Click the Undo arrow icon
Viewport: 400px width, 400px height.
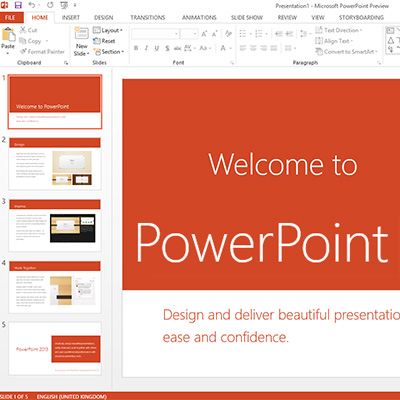pyautogui.click(x=32, y=5)
